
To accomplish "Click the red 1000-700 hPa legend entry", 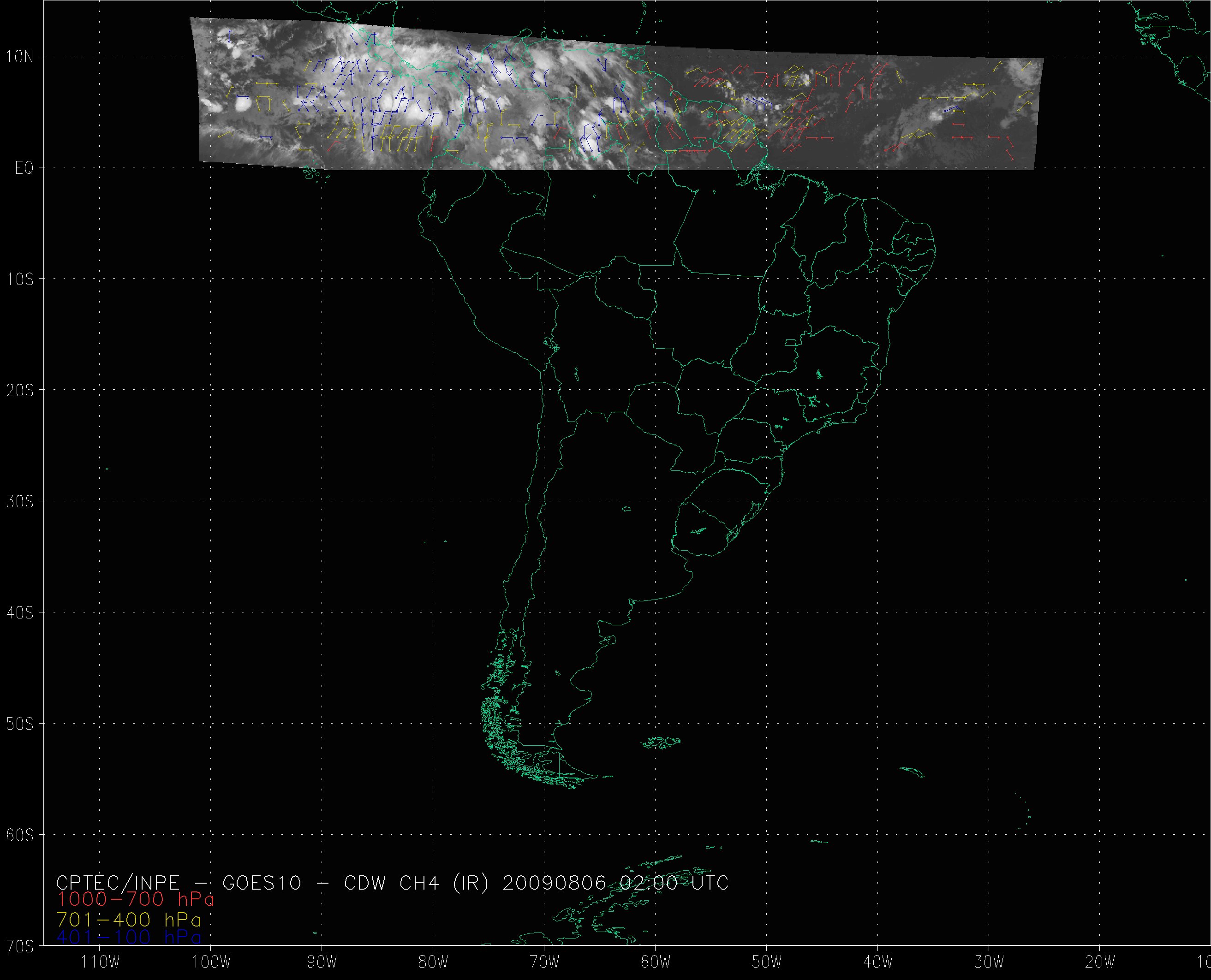I will [136, 899].
